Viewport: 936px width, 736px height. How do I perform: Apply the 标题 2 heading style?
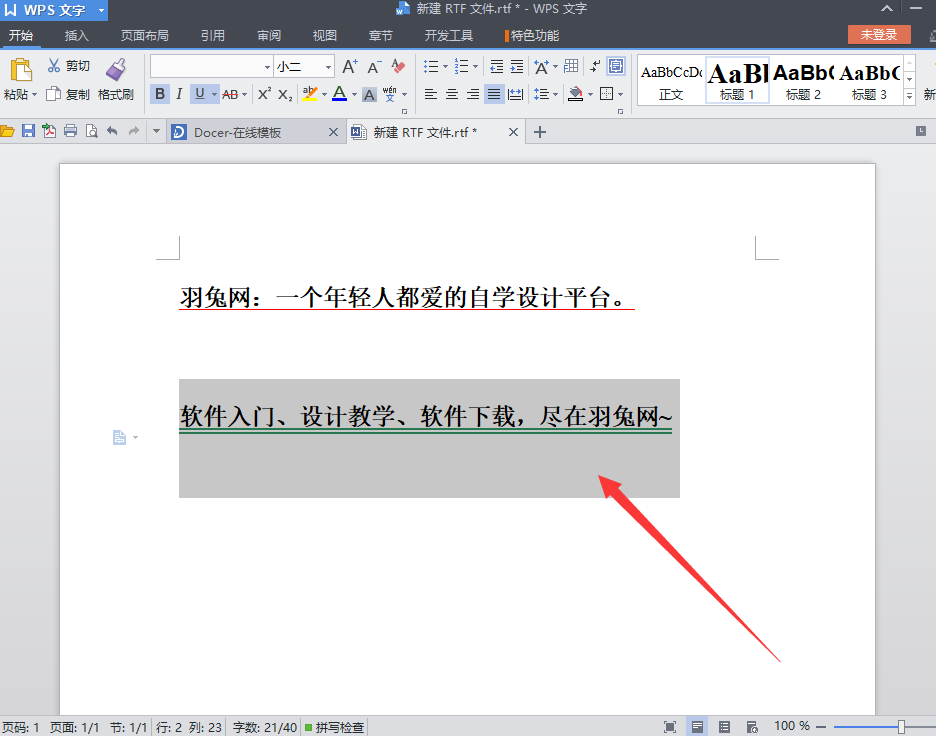coord(803,81)
